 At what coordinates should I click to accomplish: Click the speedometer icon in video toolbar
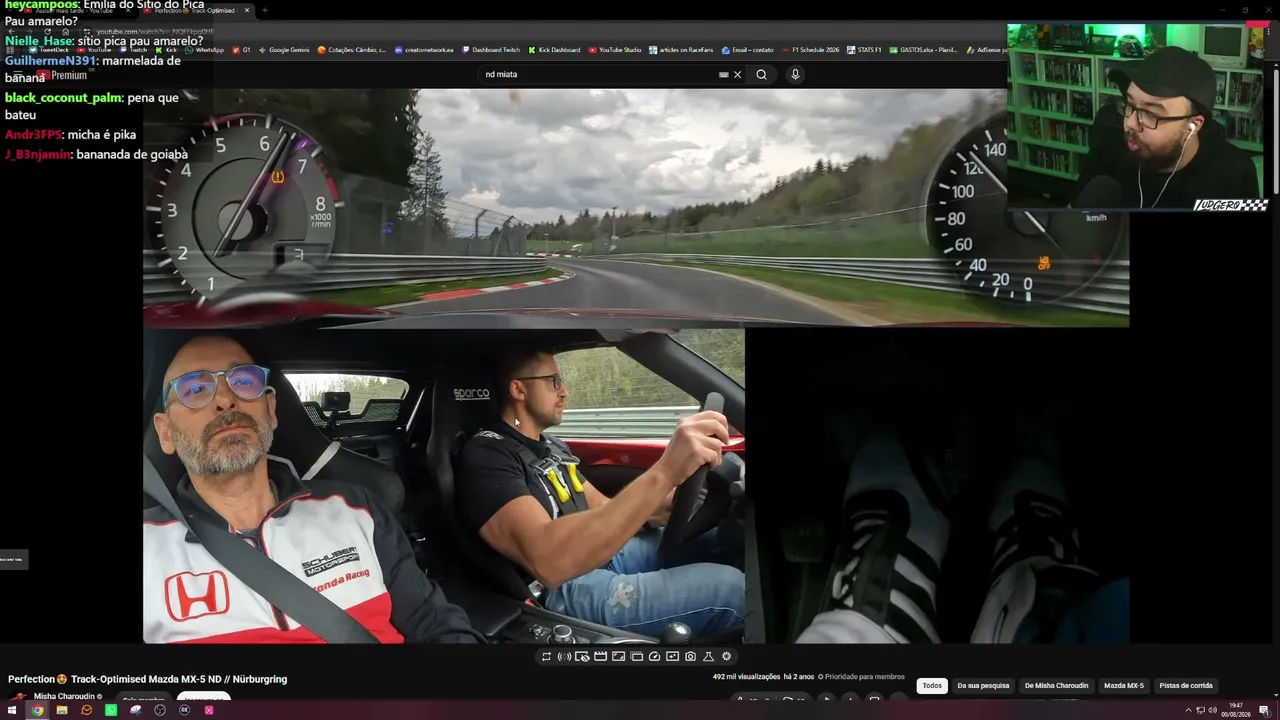point(654,657)
